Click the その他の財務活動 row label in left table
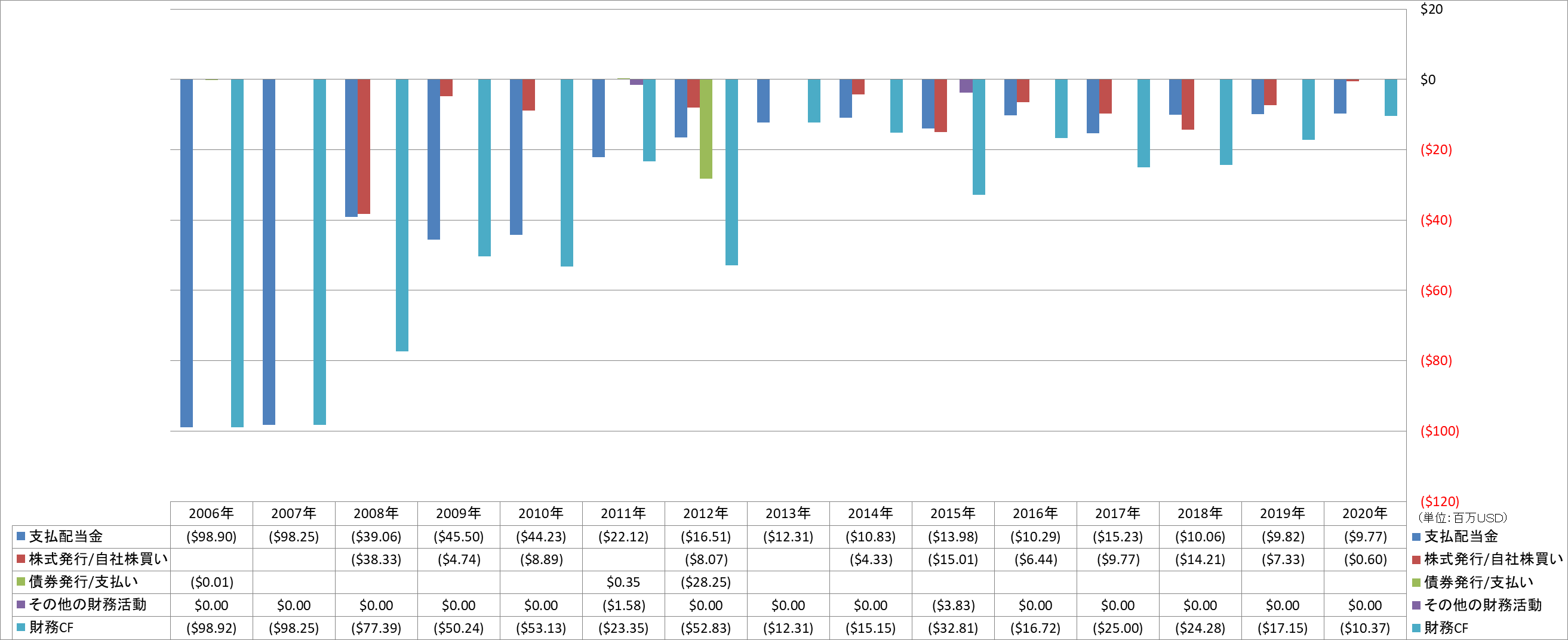1568x640 pixels. point(88,605)
